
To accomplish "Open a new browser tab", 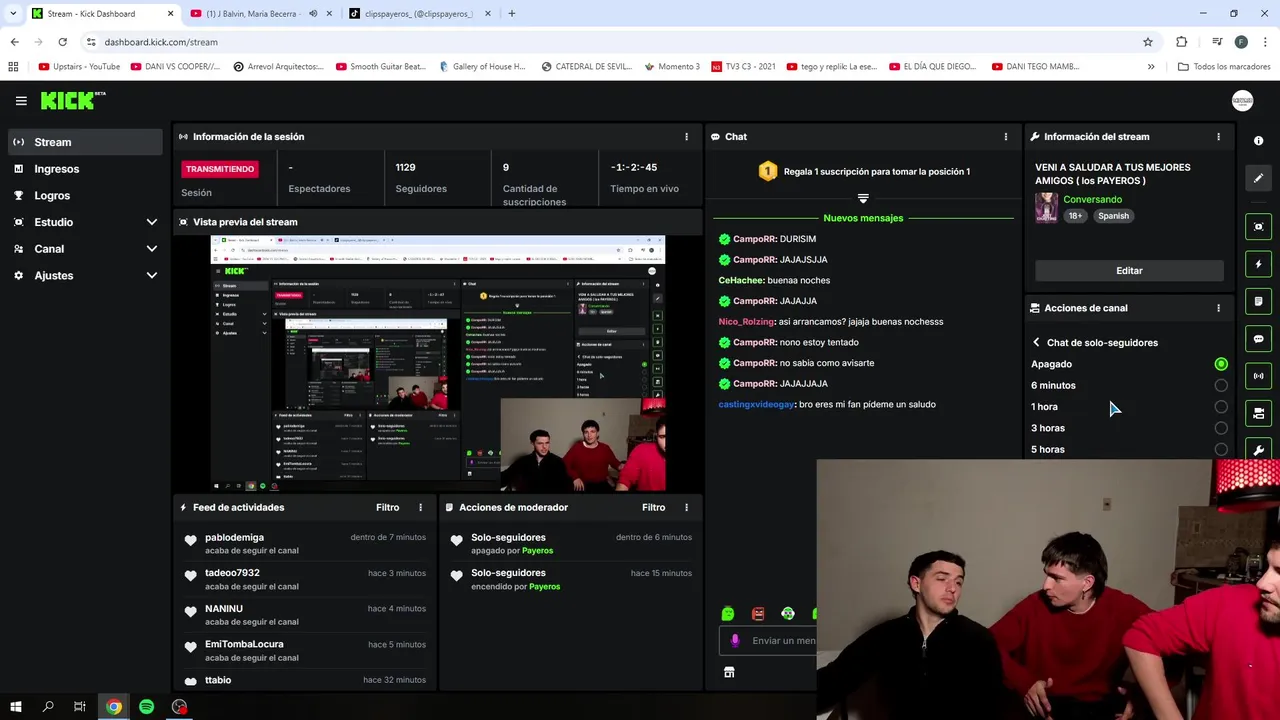I will tap(512, 14).
